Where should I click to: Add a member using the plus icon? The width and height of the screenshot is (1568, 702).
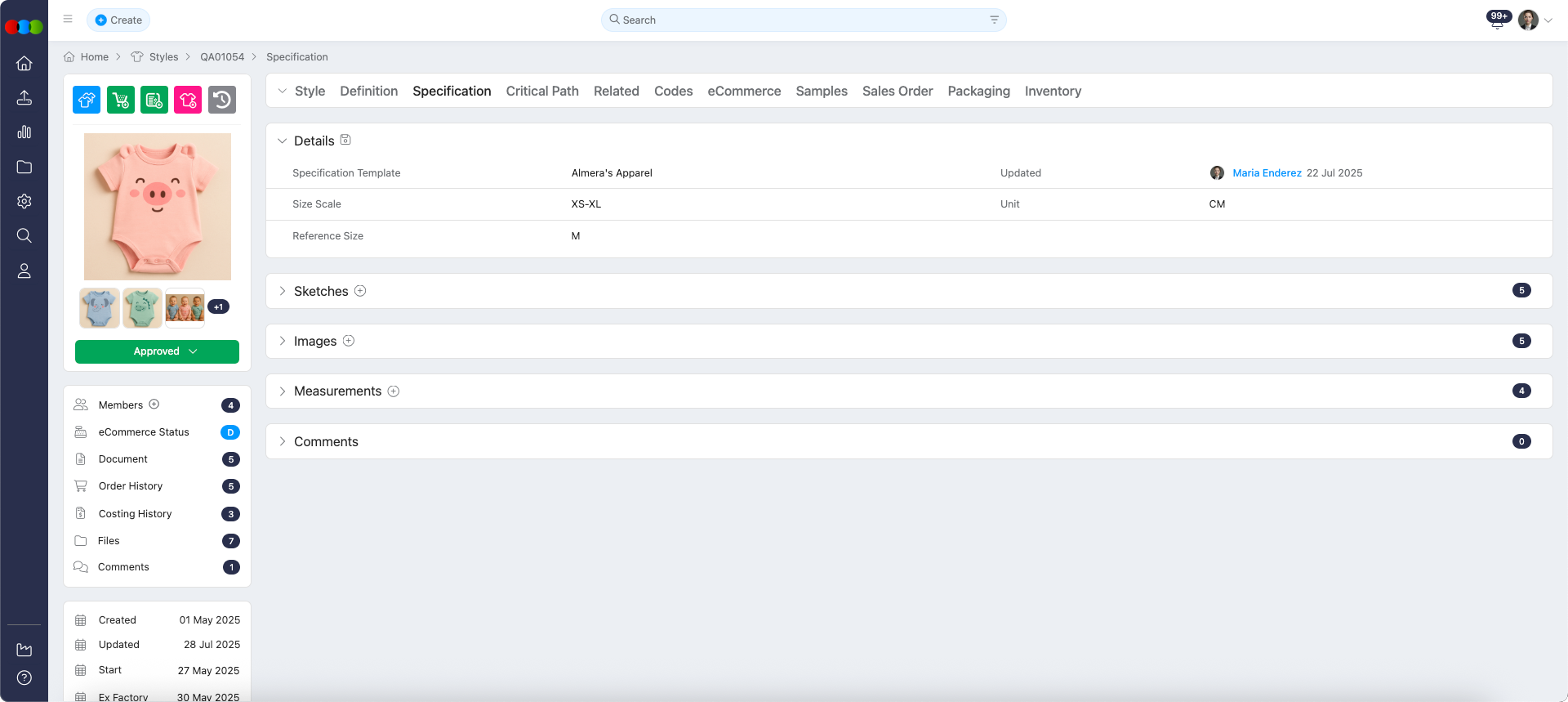coord(154,405)
